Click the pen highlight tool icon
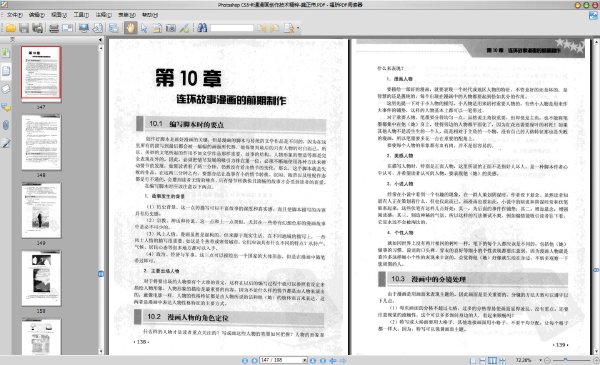This screenshot has height=365, width=600. (x=184, y=28)
